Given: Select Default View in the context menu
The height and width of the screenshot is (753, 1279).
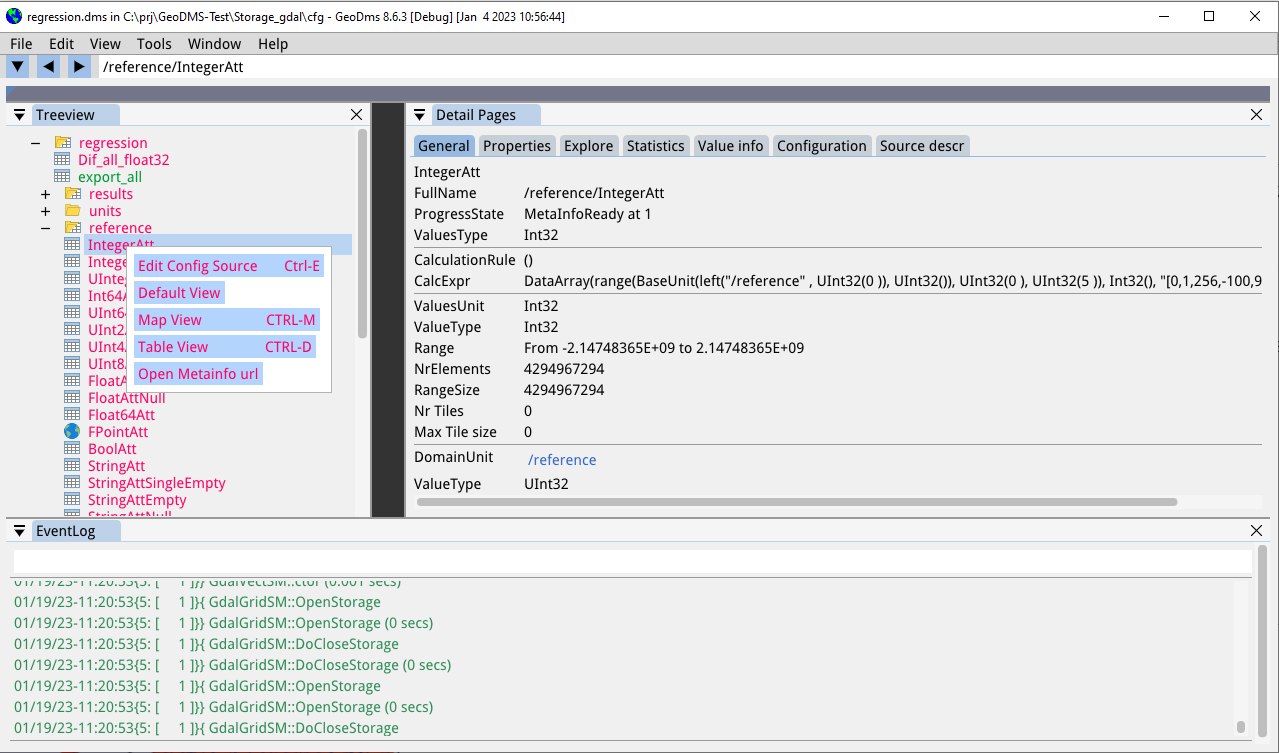Looking at the screenshot, I should (178, 292).
